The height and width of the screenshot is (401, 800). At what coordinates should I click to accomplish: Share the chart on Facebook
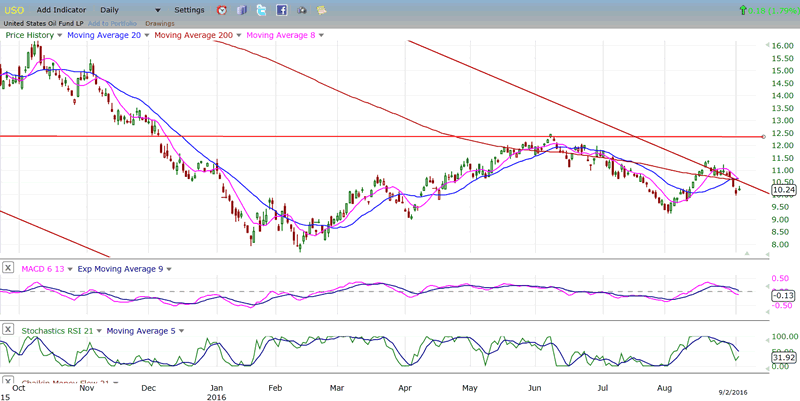pyautogui.click(x=281, y=10)
